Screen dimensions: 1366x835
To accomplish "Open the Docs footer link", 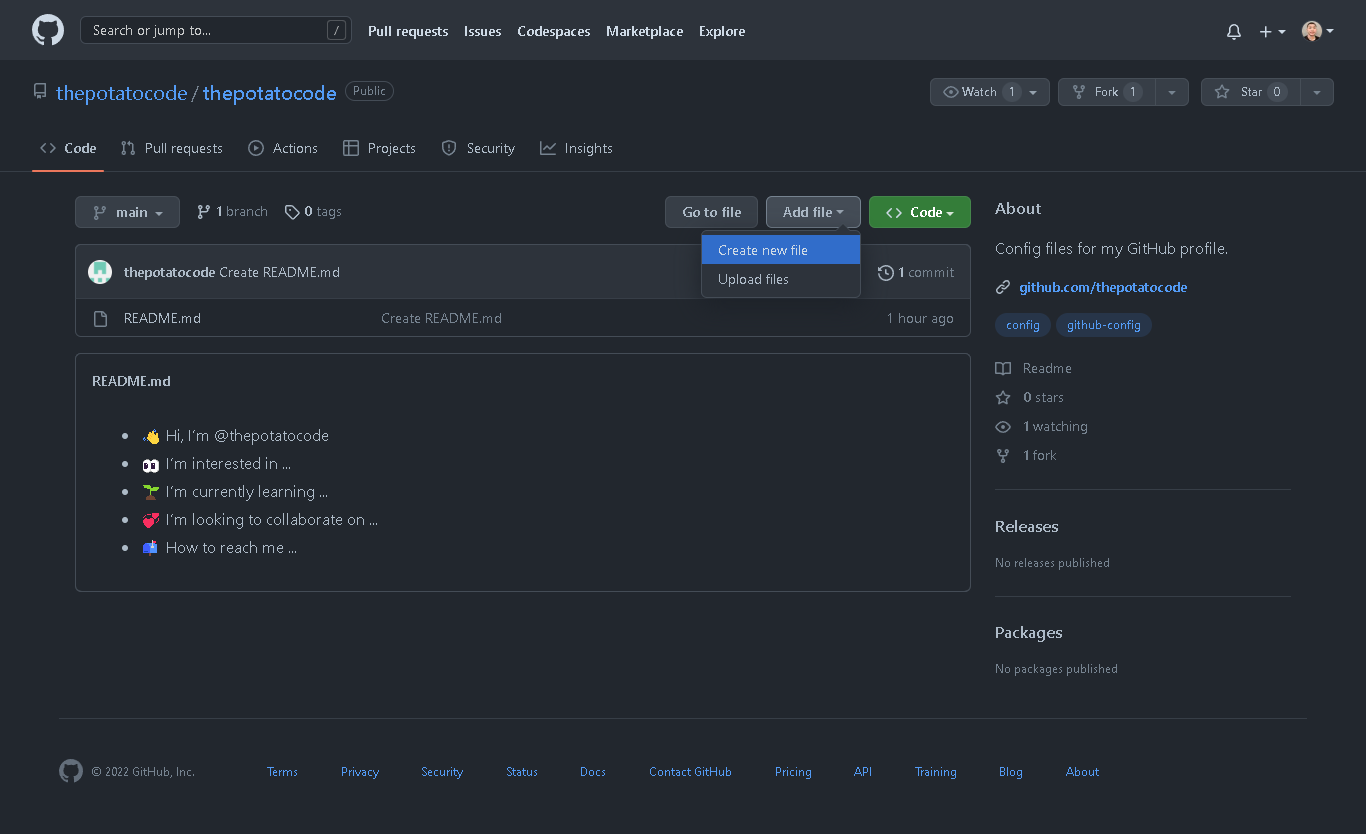I will (593, 772).
